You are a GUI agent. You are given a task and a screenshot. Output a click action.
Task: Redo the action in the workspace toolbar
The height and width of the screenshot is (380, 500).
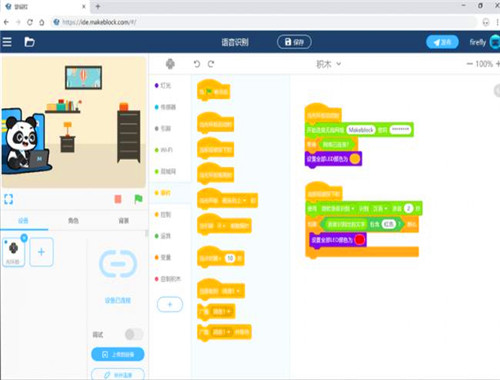211,64
